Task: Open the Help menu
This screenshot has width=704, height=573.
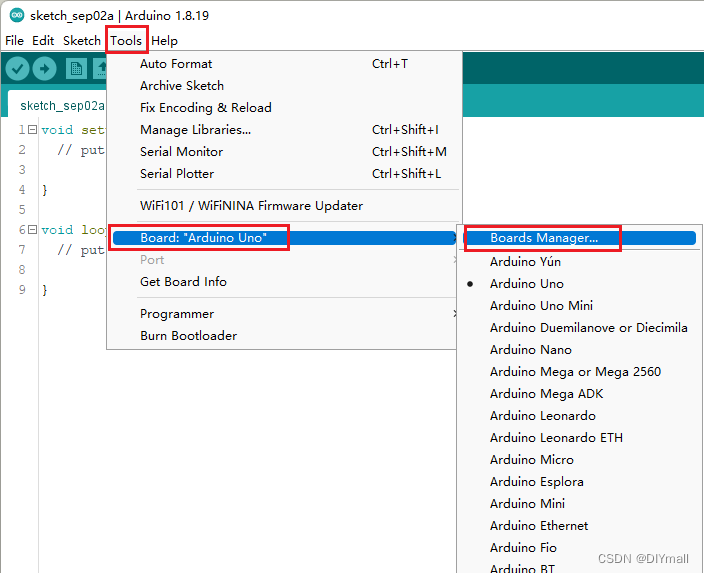Action: [x=164, y=41]
